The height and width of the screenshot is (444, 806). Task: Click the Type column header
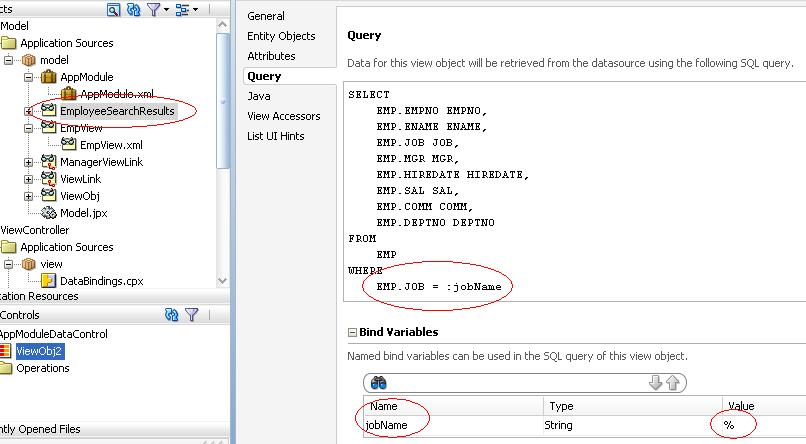click(632, 406)
